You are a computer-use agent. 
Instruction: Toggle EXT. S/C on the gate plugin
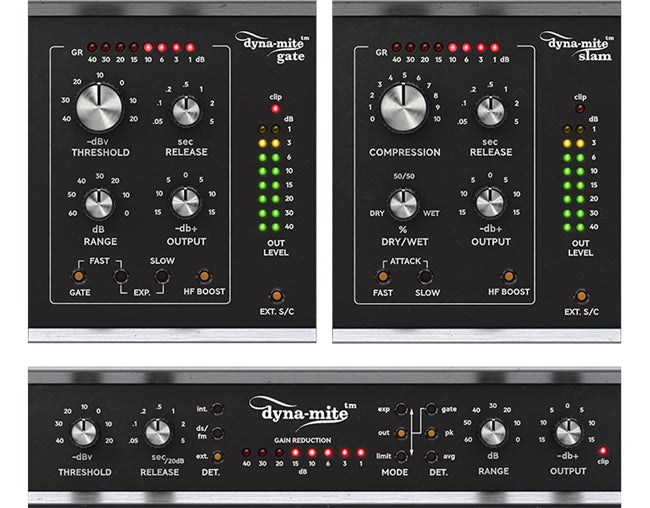click(x=276, y=296)
